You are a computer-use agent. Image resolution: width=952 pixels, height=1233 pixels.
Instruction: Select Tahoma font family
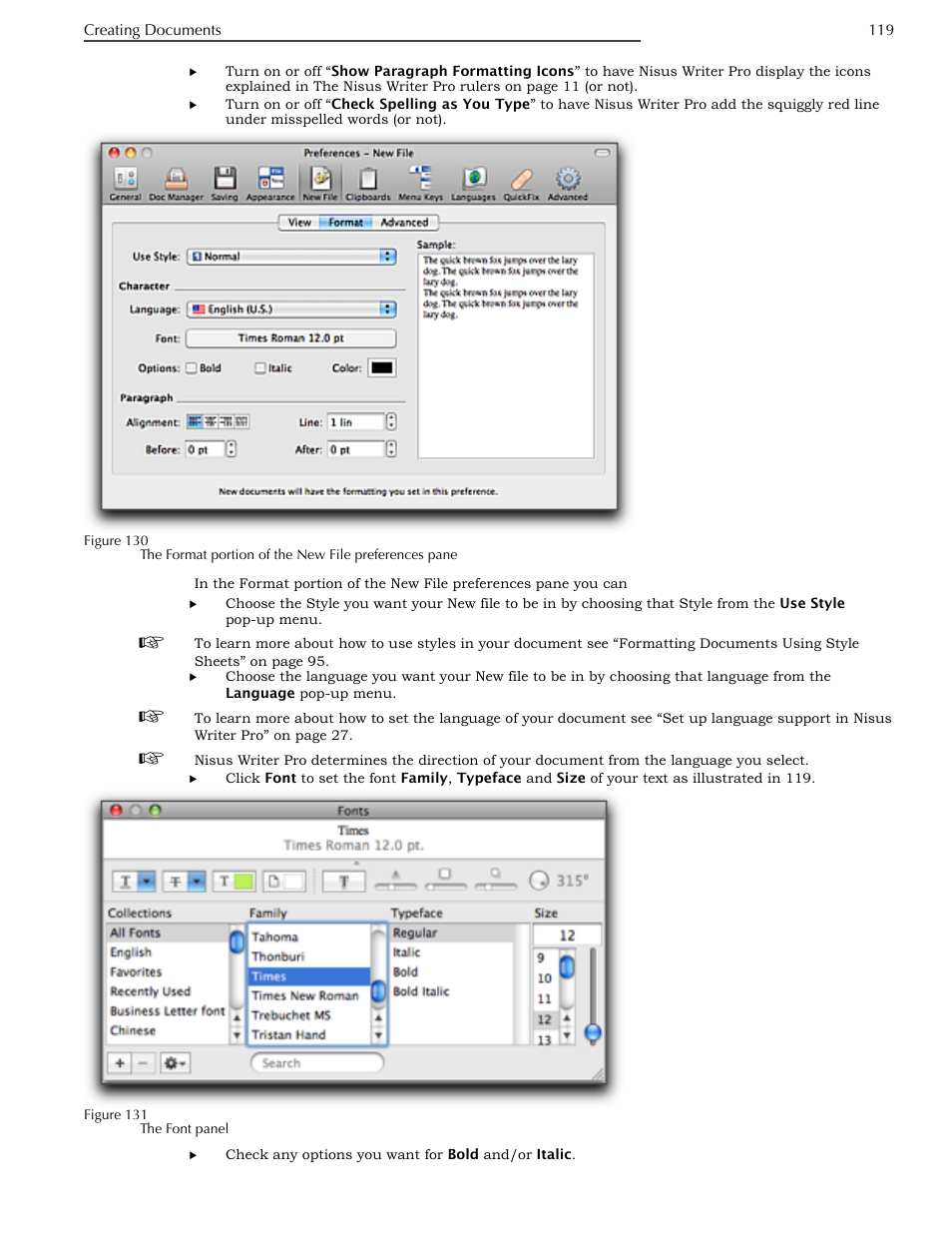[x=309, y=937]
